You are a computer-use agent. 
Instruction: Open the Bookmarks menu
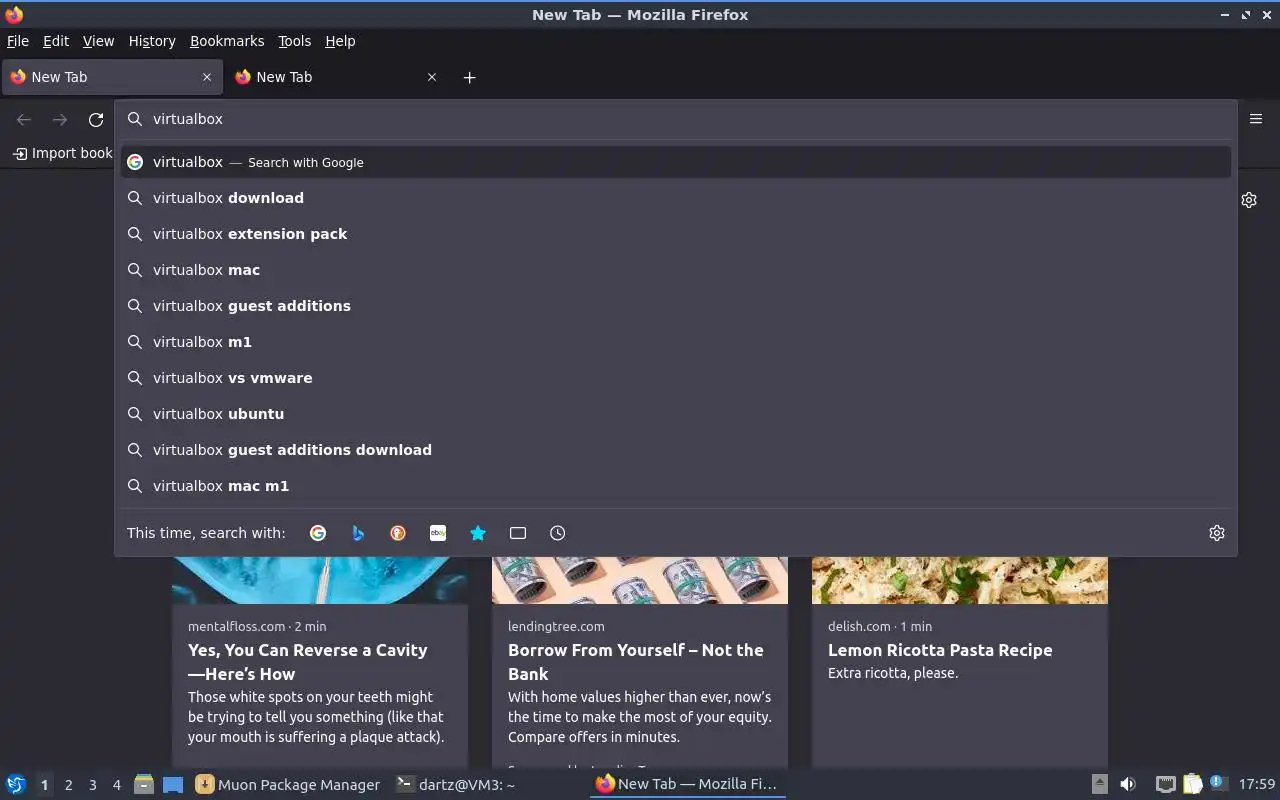coord(227,41)
